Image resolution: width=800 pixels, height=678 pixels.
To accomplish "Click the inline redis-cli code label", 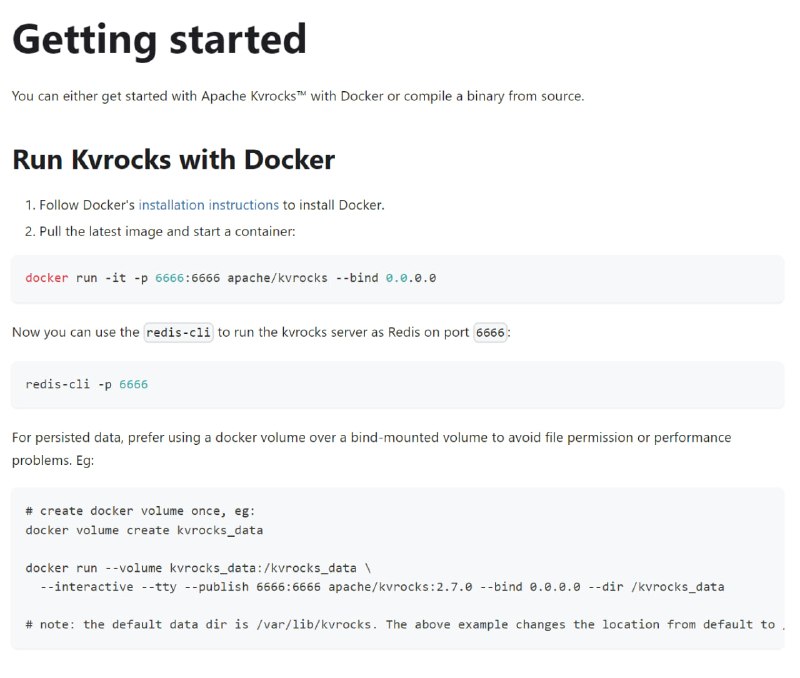I will click(x=179, y=333).
